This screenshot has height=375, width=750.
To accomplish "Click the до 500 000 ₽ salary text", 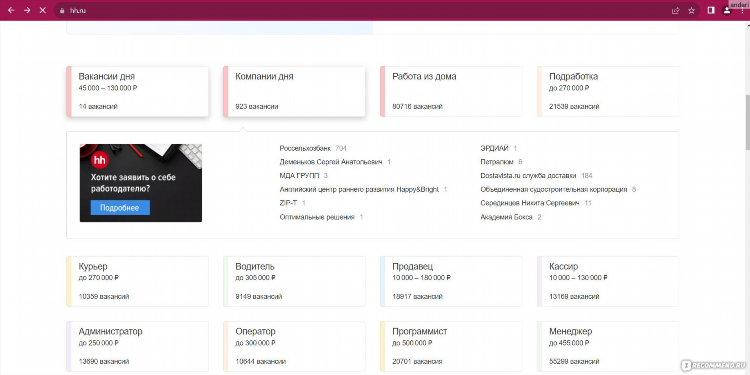I will pos(412,343).
